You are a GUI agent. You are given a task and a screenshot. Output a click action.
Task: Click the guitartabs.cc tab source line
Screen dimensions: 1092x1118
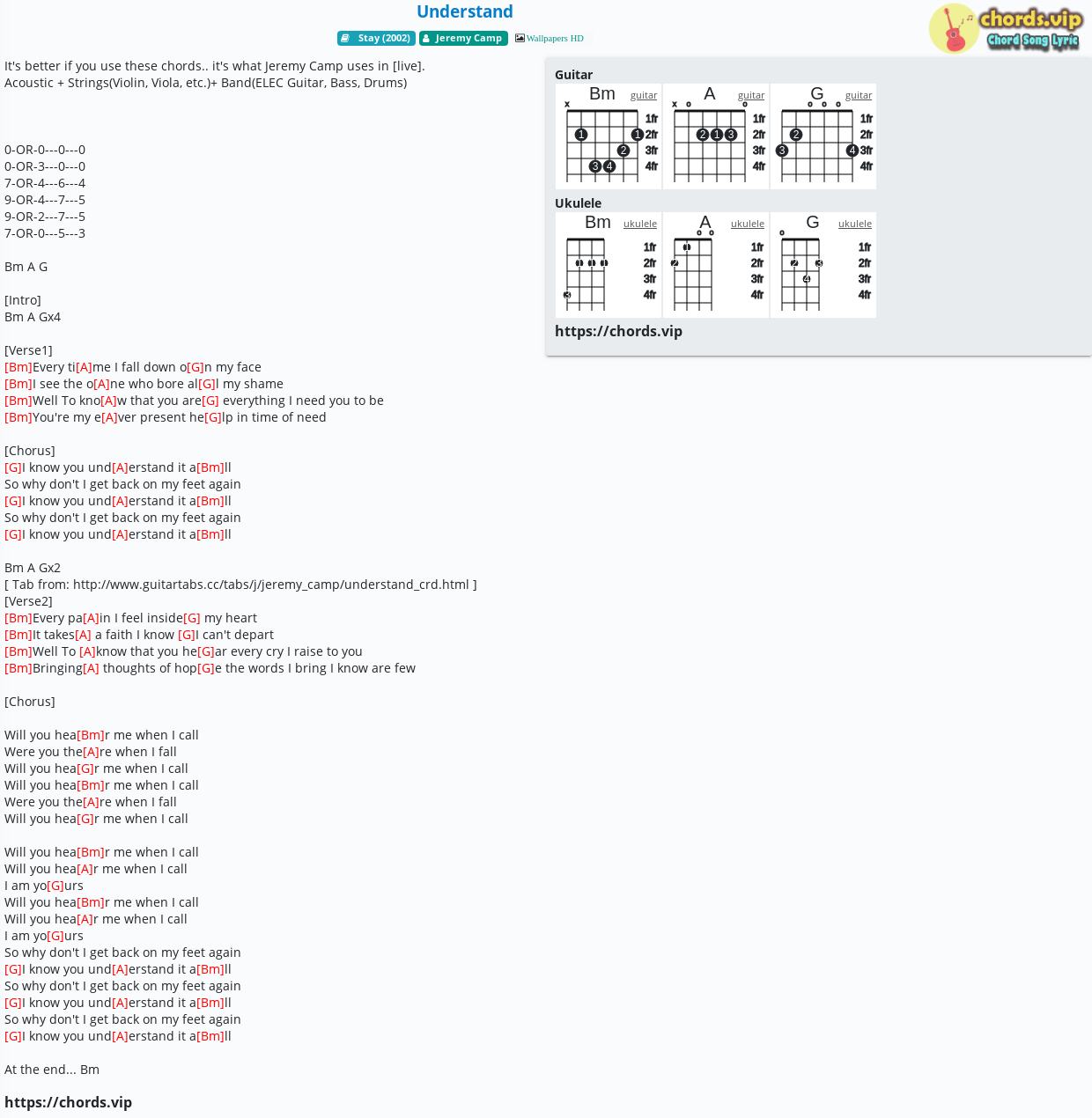pos(240,585)
